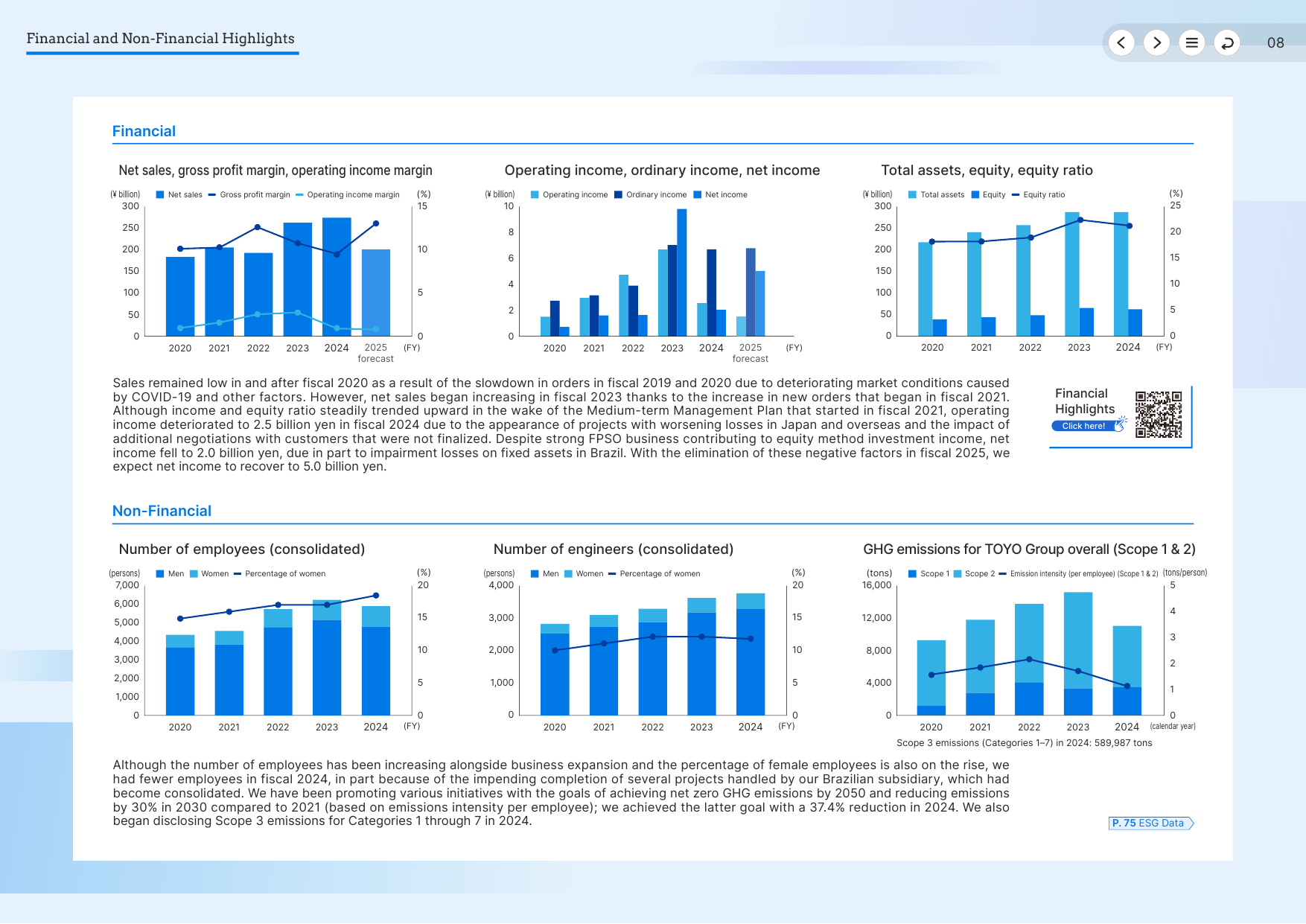The image size is (1306, 924).
Task: Open the table of contents menu icon
Action: (x=1191, y=42)
